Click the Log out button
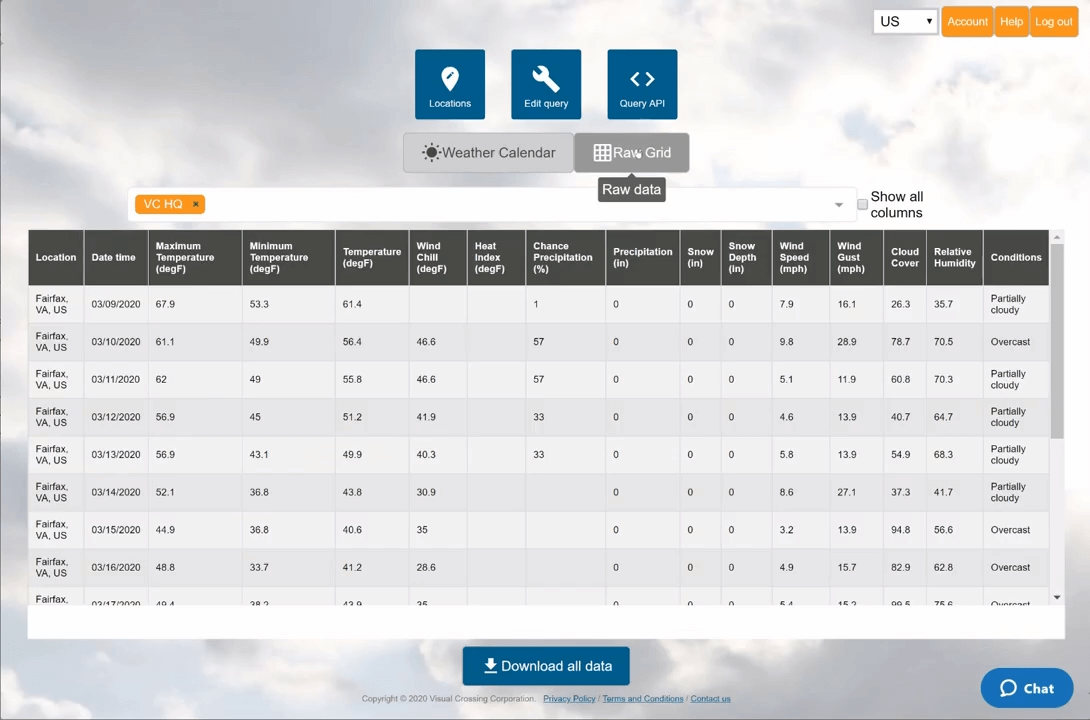Viewport: 1090px width, 720px height. pos(1053,21)
